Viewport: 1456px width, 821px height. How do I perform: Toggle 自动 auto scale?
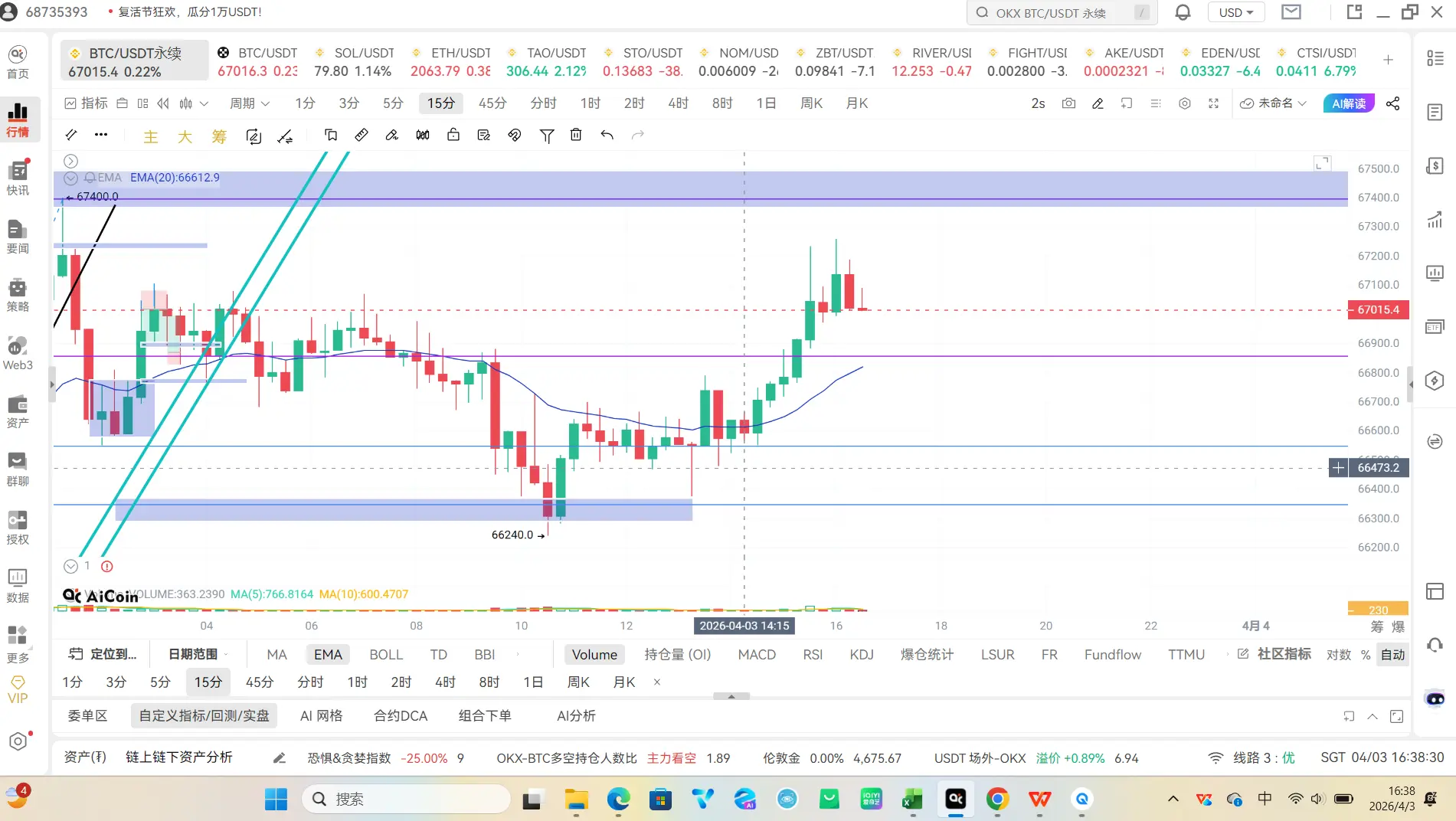pyautogui.click(x=1392, y=655)
